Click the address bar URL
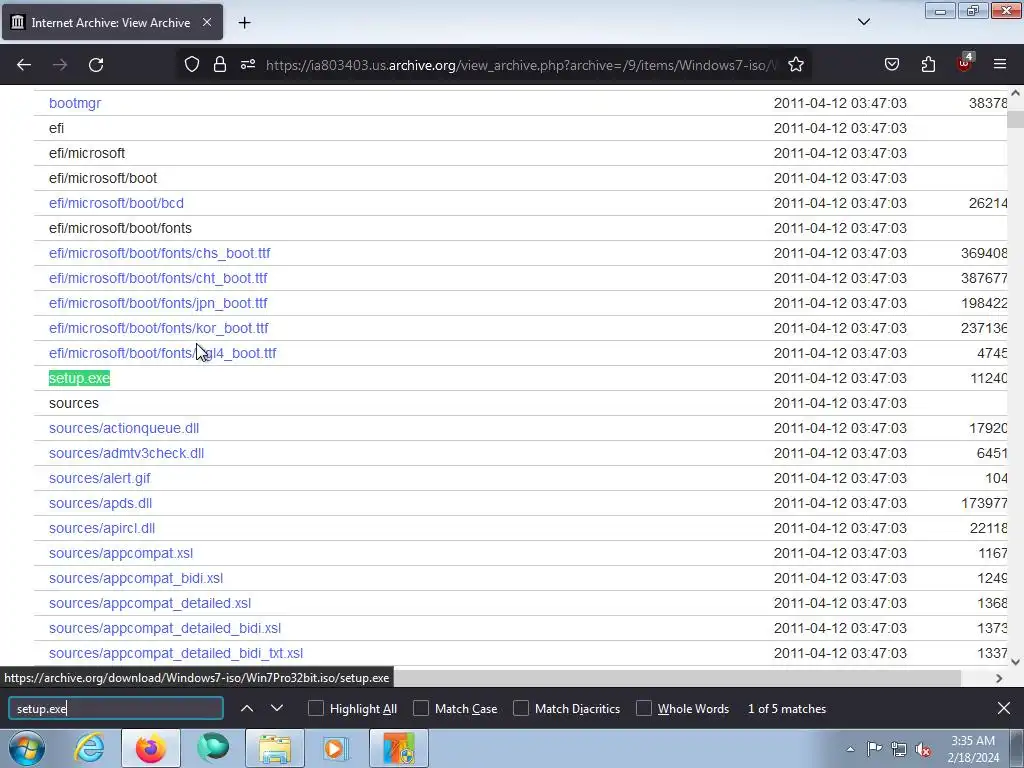 pos(521,65)
